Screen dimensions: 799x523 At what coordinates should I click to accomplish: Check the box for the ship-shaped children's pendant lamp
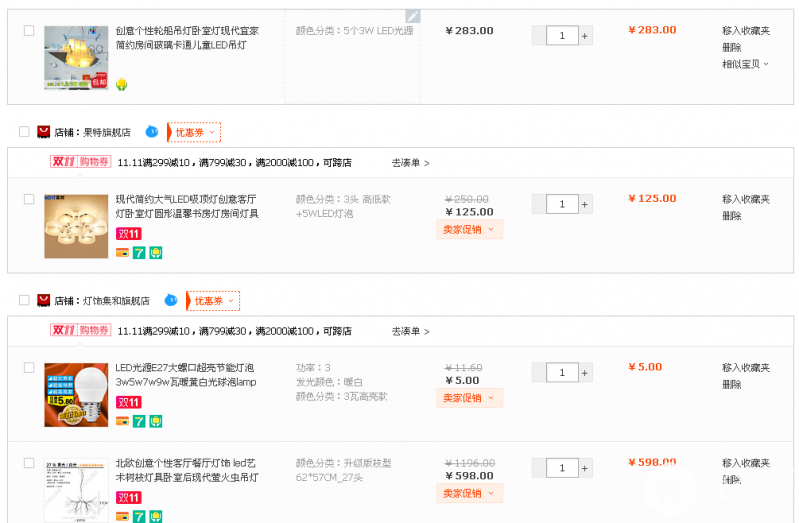[29, 31]
